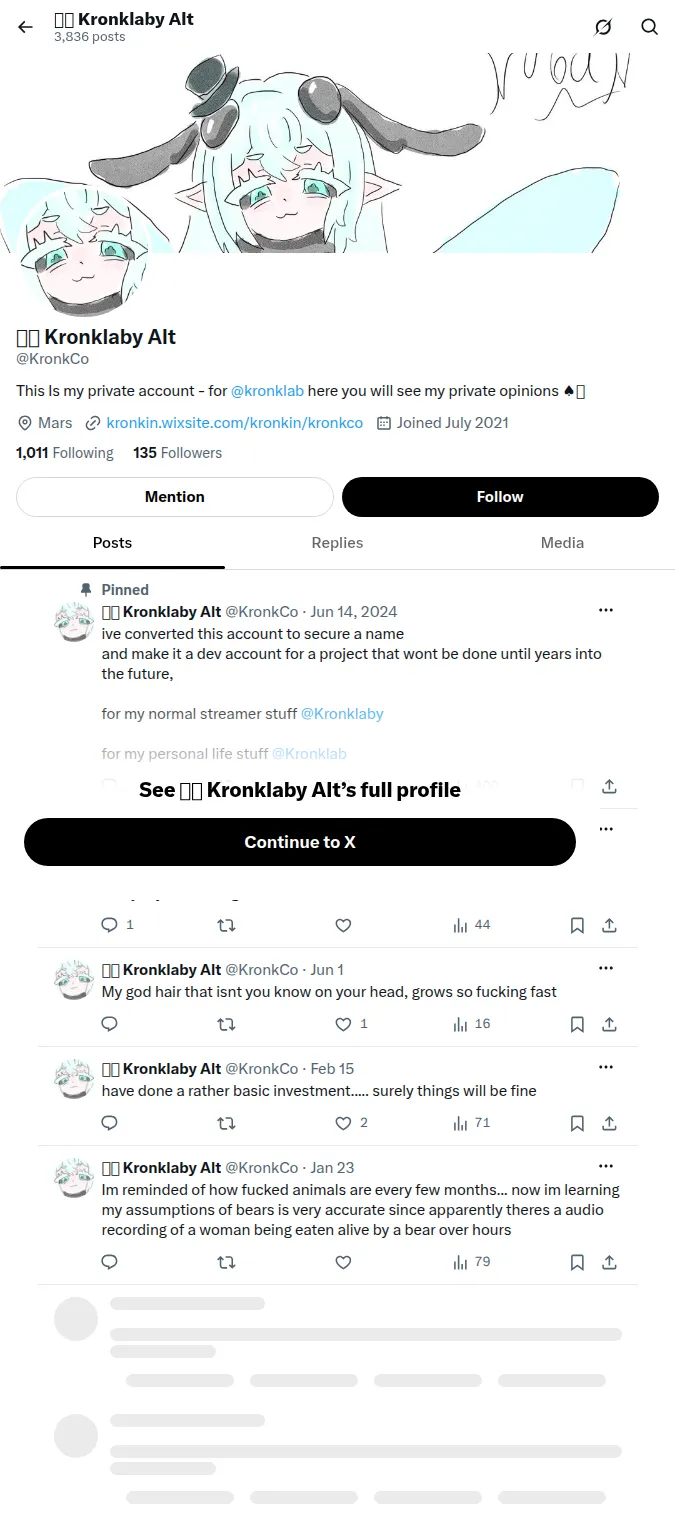
Task: Open the kronkin.wixsite.com profile link
Action: [235, 423]
